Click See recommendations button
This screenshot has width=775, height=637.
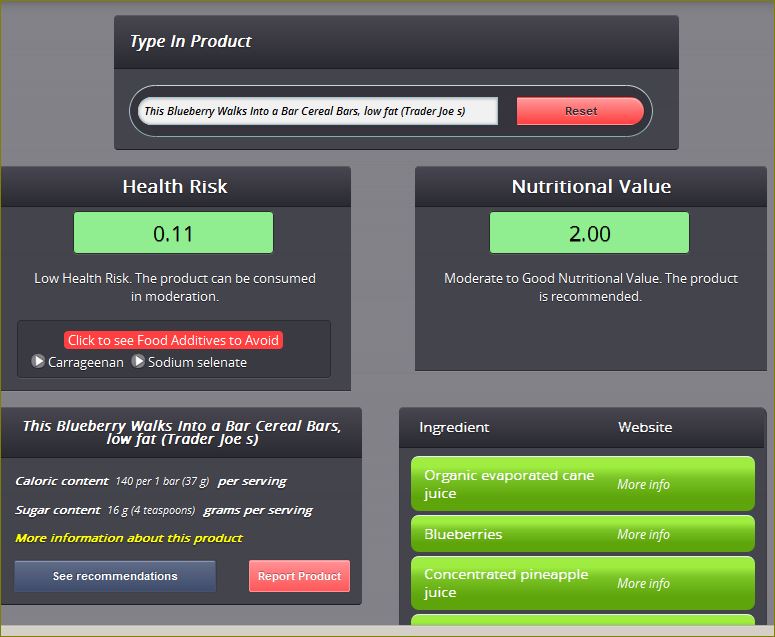(x=115, y=576)
